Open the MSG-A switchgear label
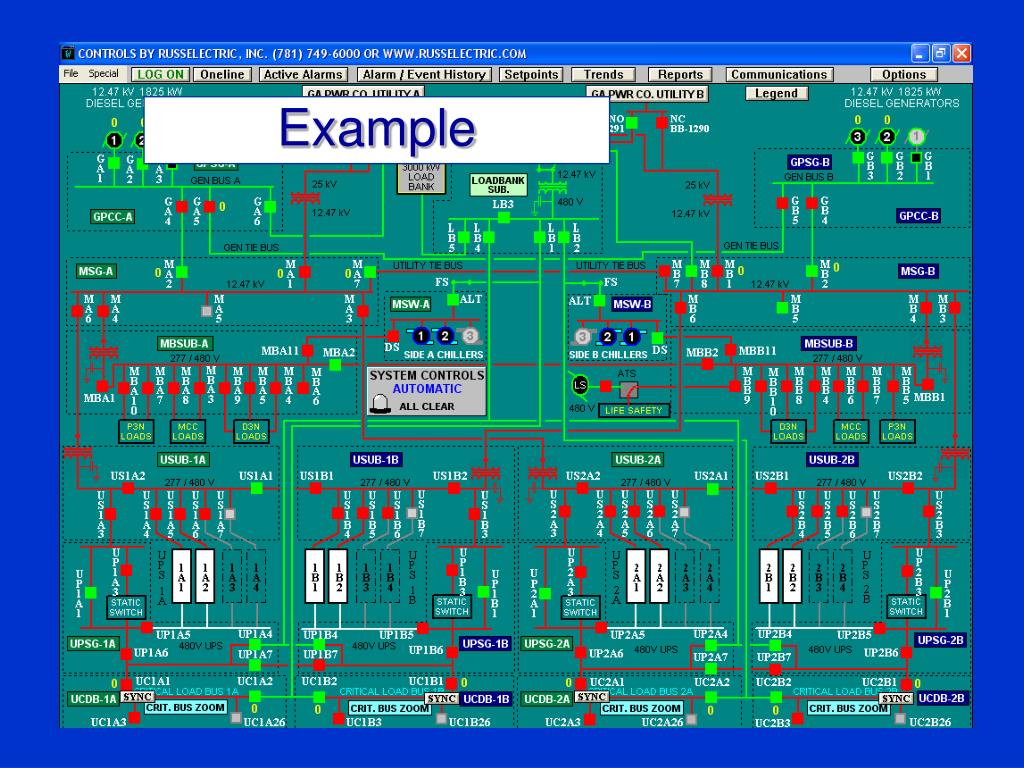This screenshot has width=1024, height=768. 95,271
